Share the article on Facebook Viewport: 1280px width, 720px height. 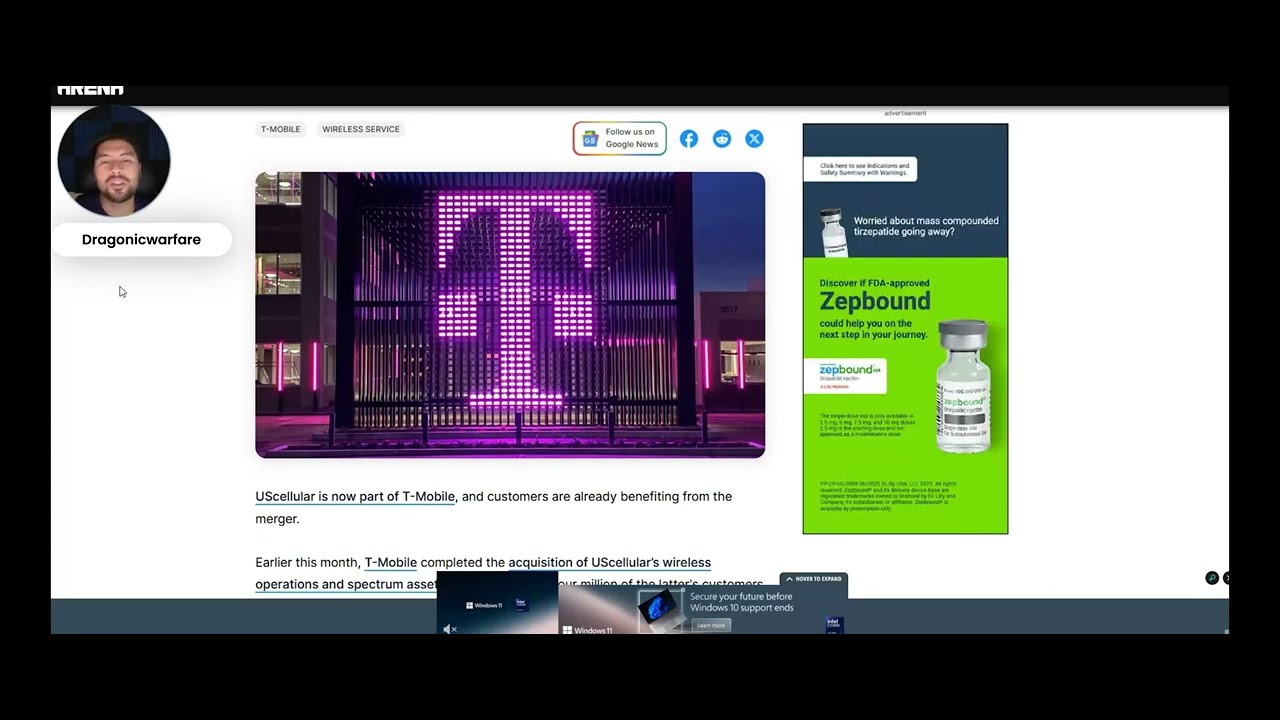689,139
